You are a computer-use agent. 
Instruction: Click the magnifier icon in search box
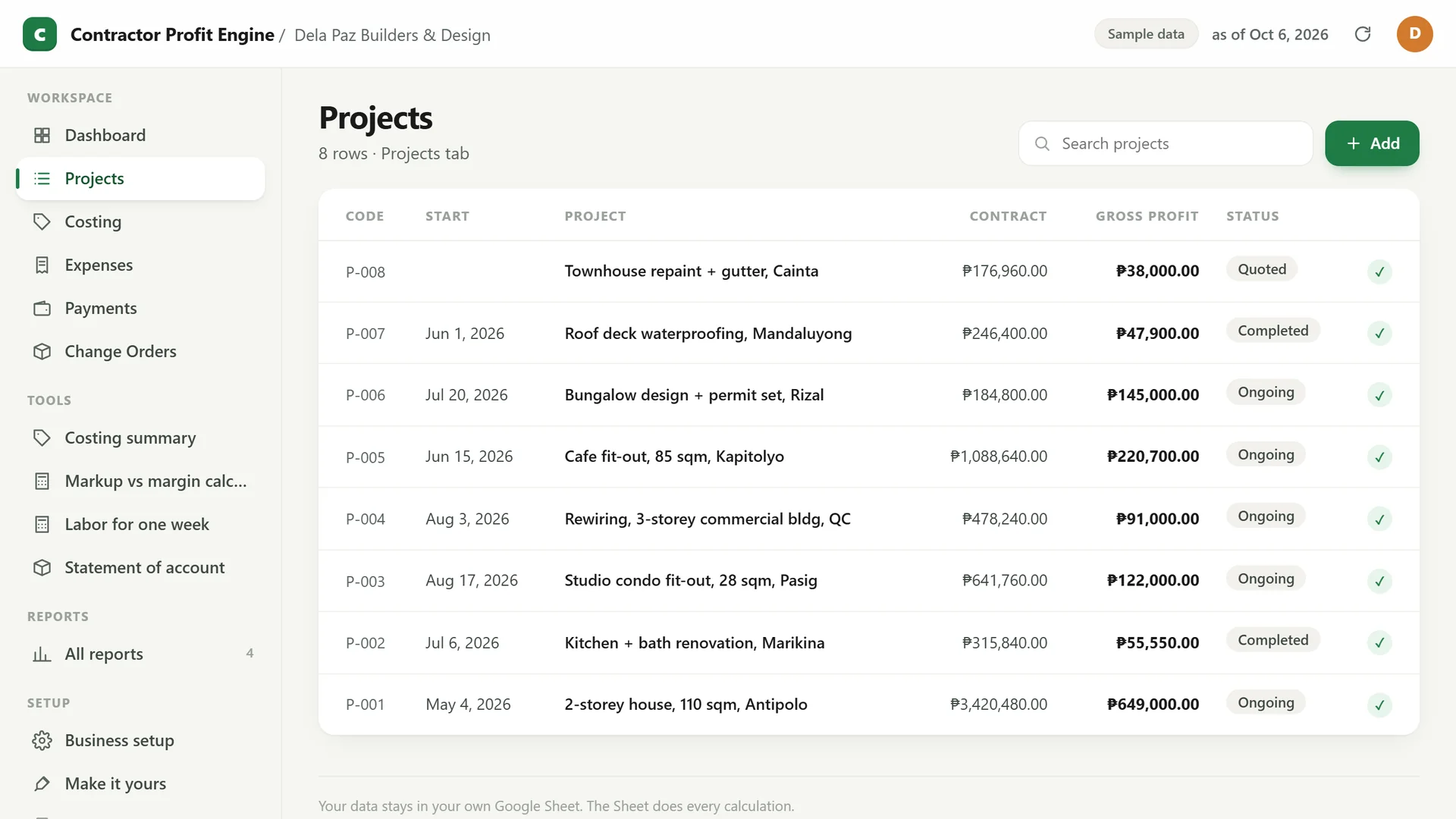click(x=1042, y=143)
